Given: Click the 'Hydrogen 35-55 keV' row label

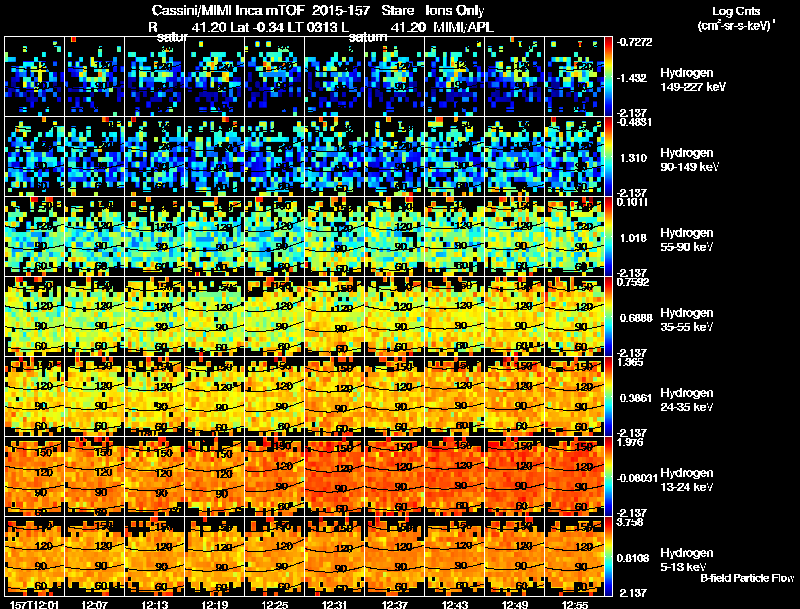Looking at the screenshot, I should point(687,320).
